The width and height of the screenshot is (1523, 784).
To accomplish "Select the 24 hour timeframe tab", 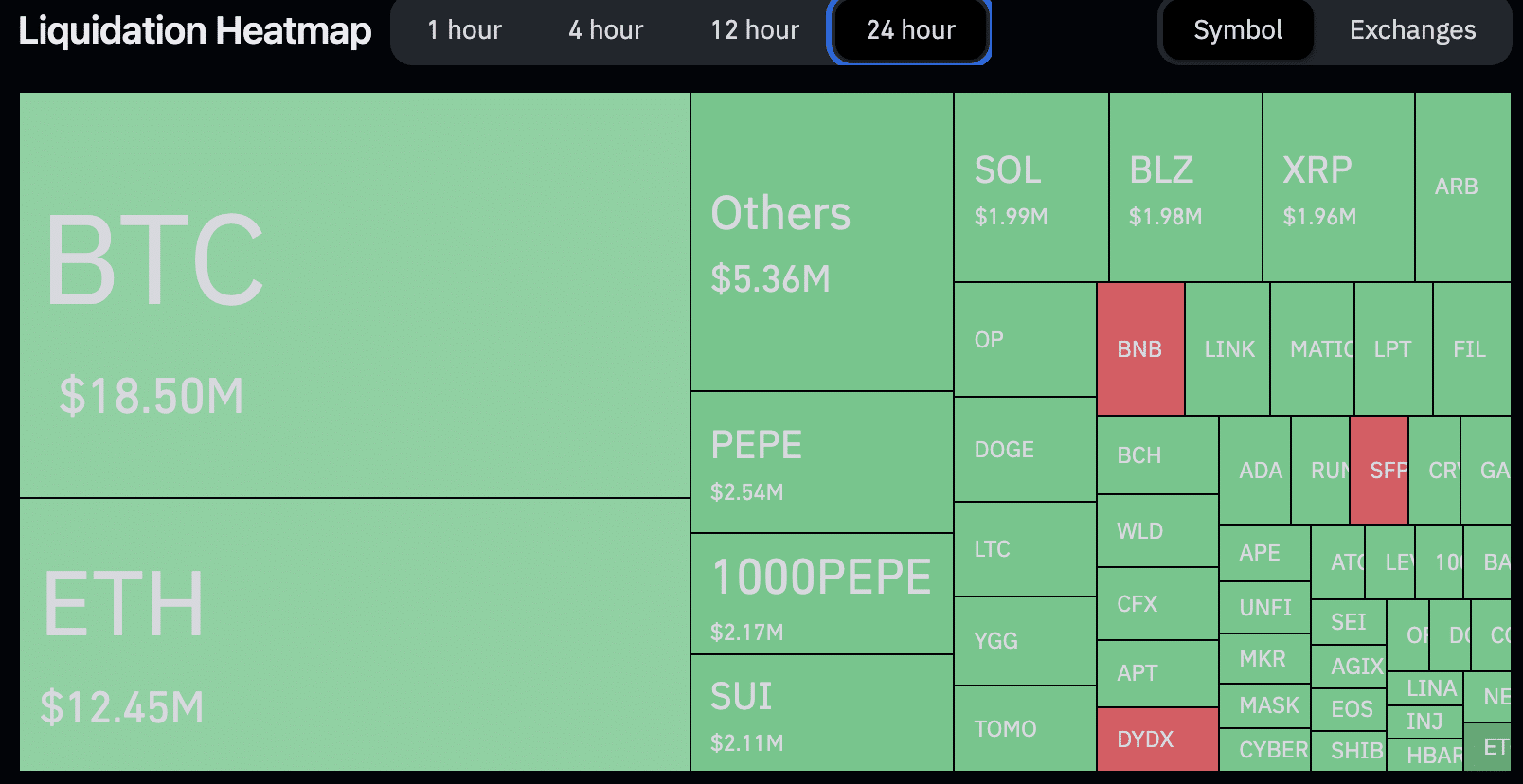I will (x=910, y=30).
